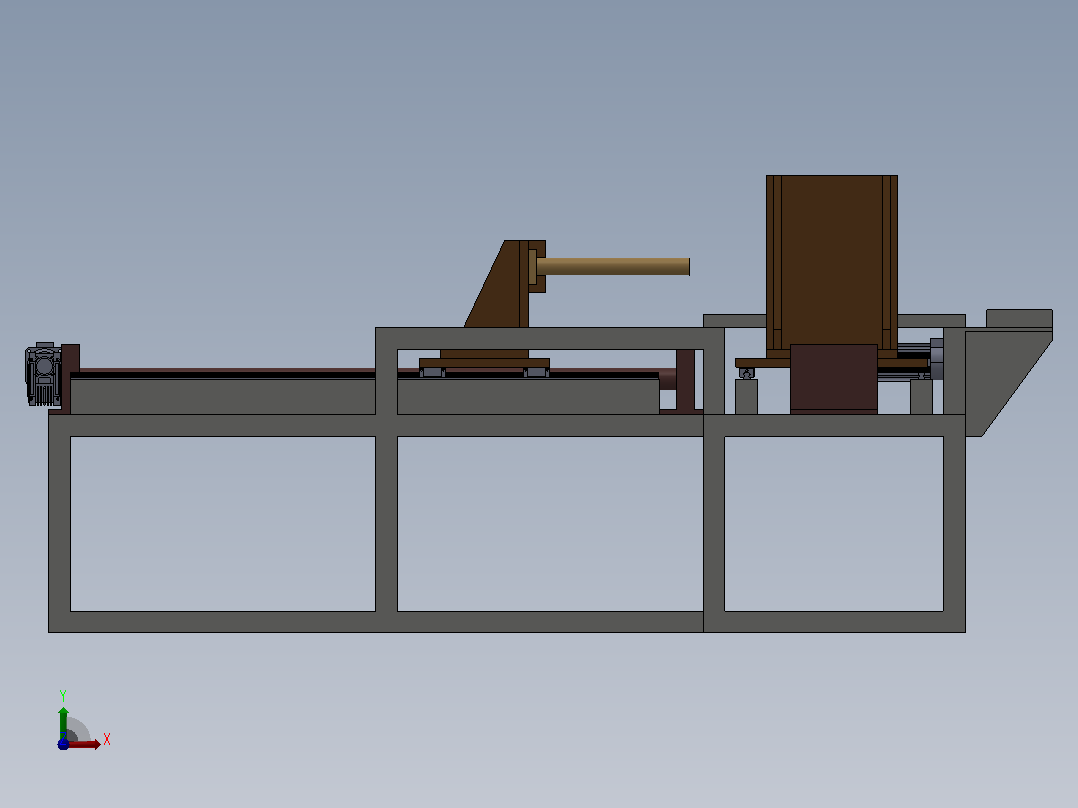Image resolution: width=1078 pixels, height=808 pixels.
Task: Select the bottom beam of the gray frame
Action: [x=507, y=622]
